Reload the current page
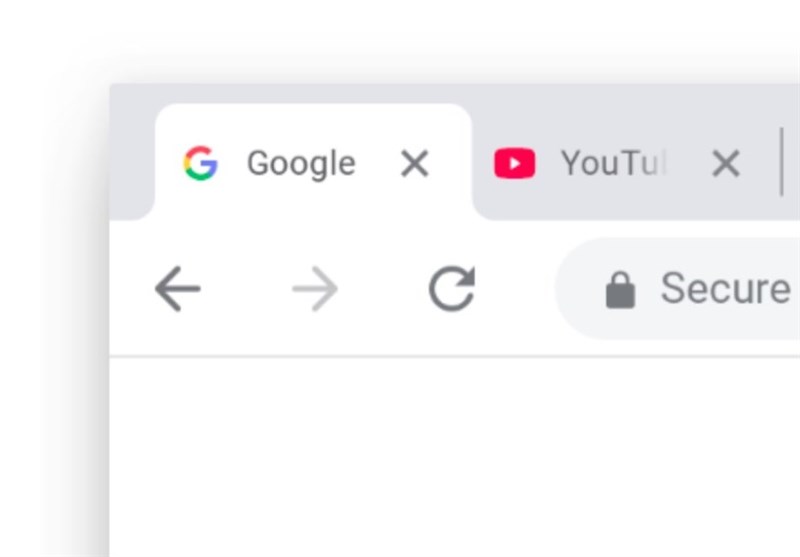800x557 pixels. click(452, 290)
